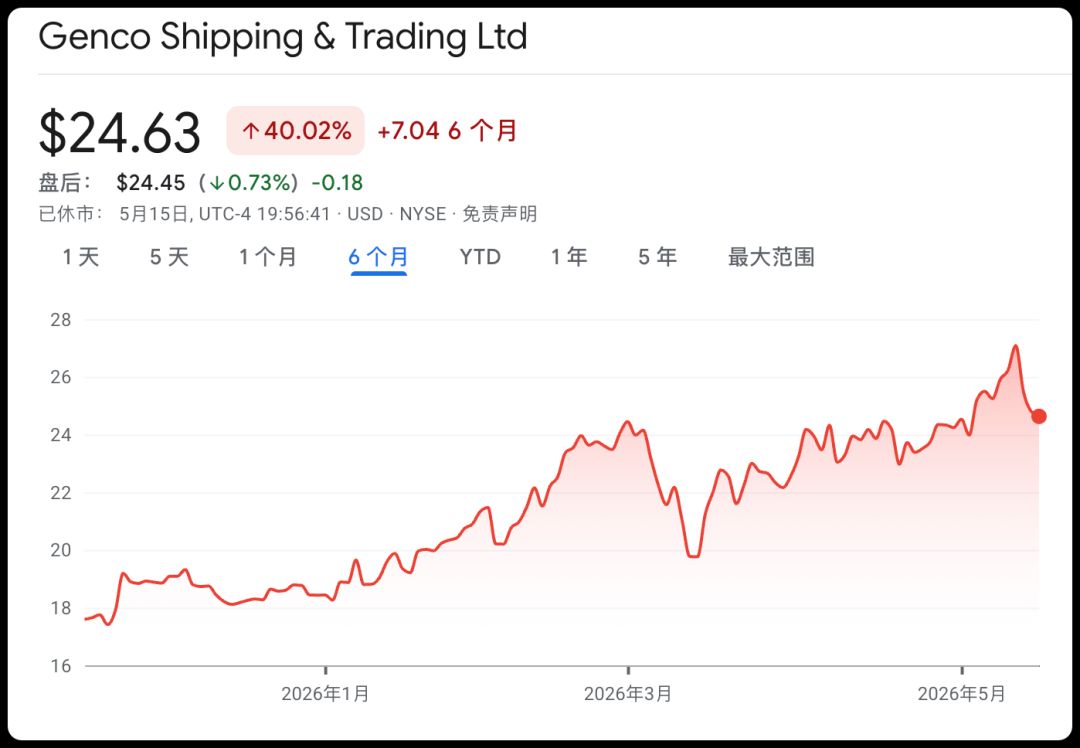
Task: Click the 2026年3月 axis marker
Action: [x=628, y=694]
